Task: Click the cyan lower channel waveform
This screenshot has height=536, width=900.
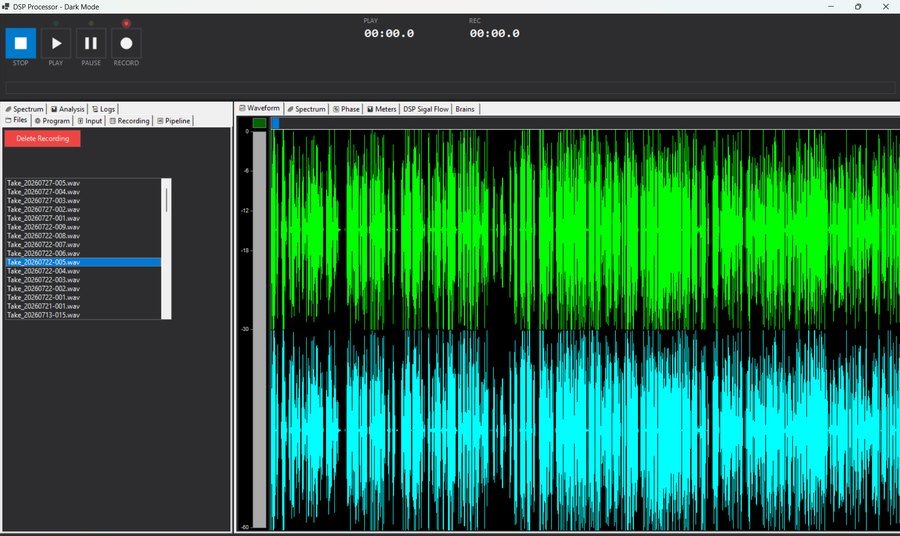Action: coord(584,430)
